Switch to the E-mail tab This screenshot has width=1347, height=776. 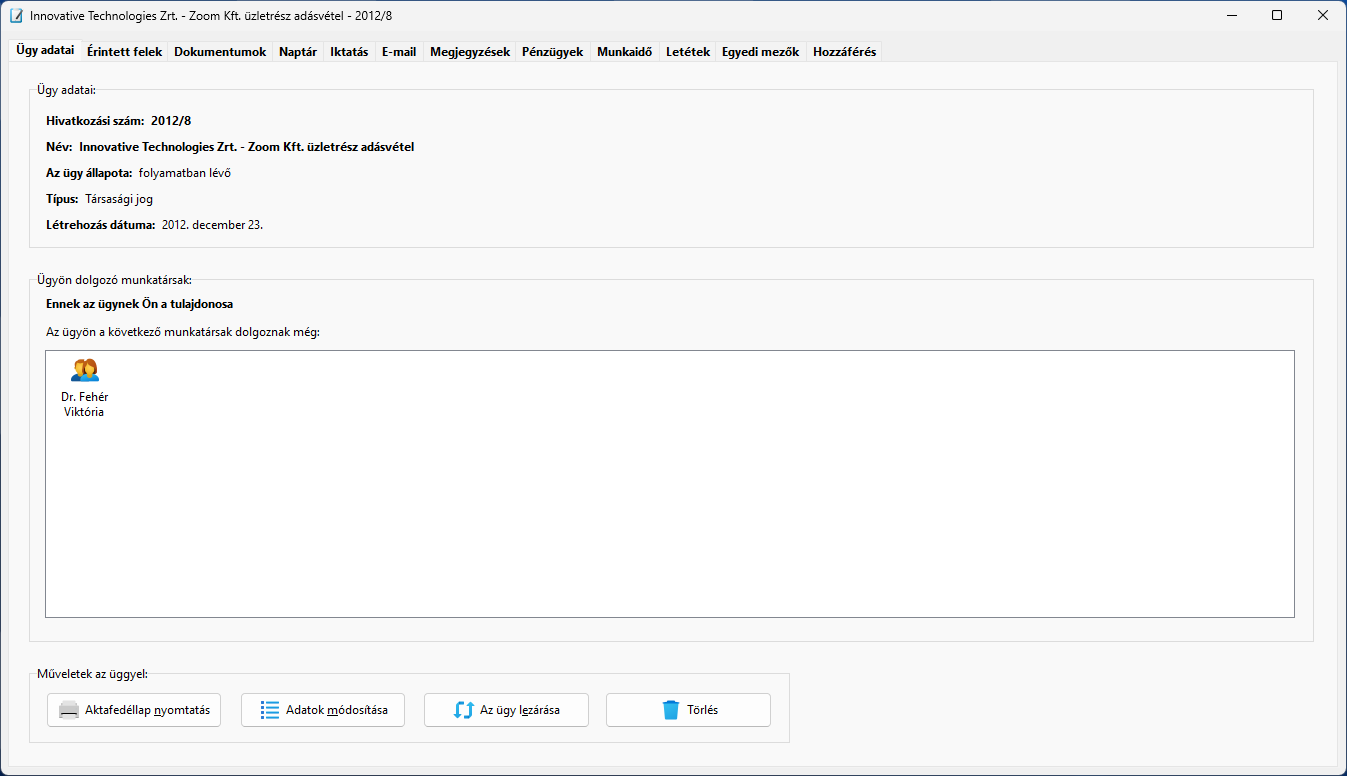(x=399, y=52)
